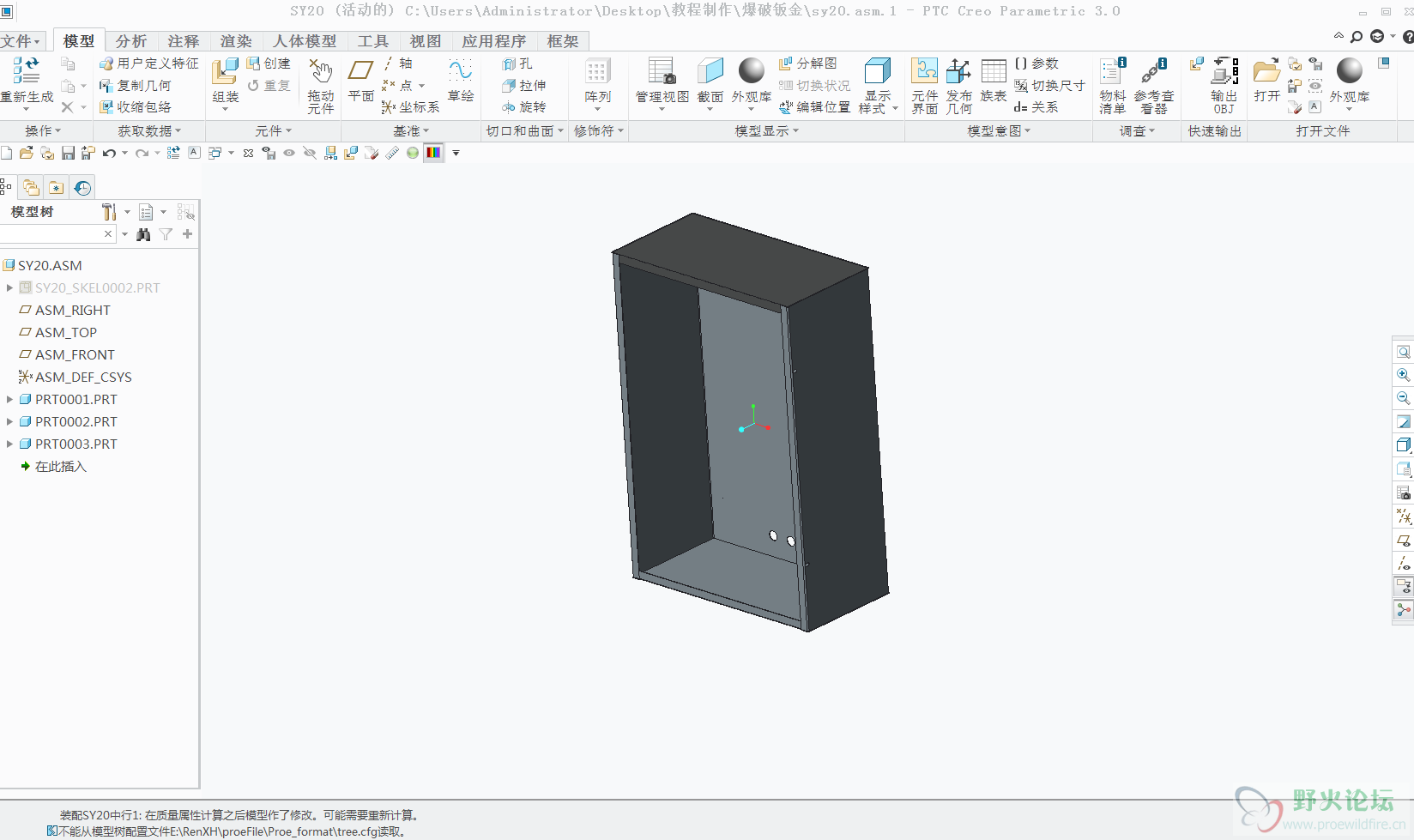Click 复制几何 button
This screenshot has height=840, width=1414.
(x=135, y=86)
